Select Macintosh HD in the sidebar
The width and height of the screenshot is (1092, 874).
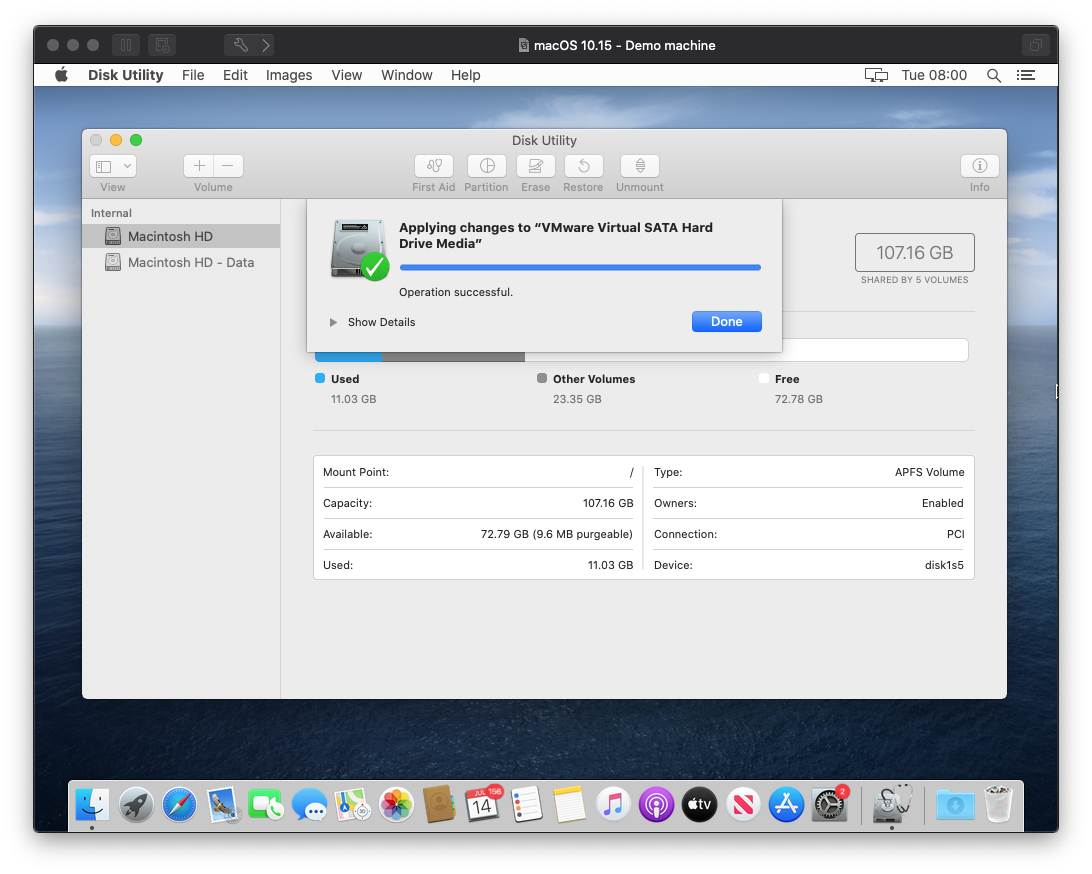pos(181,236)
